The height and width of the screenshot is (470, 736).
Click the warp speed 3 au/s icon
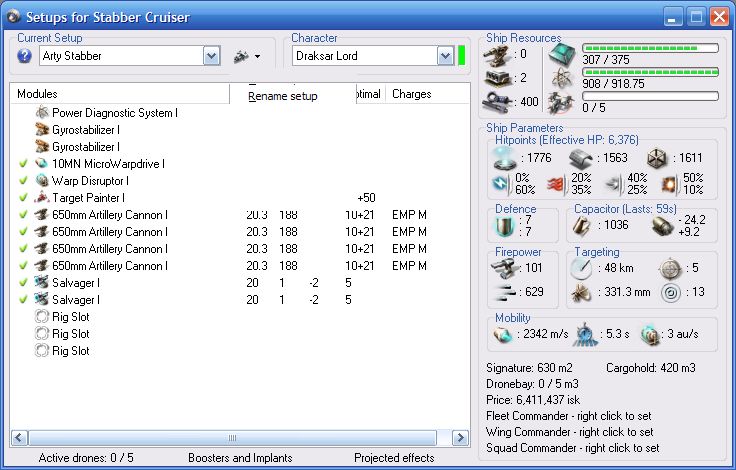pyautogui.click(x=650, y=335)
